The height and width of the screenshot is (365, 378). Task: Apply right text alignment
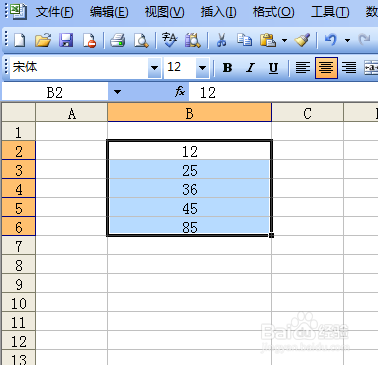click(349, 68)
